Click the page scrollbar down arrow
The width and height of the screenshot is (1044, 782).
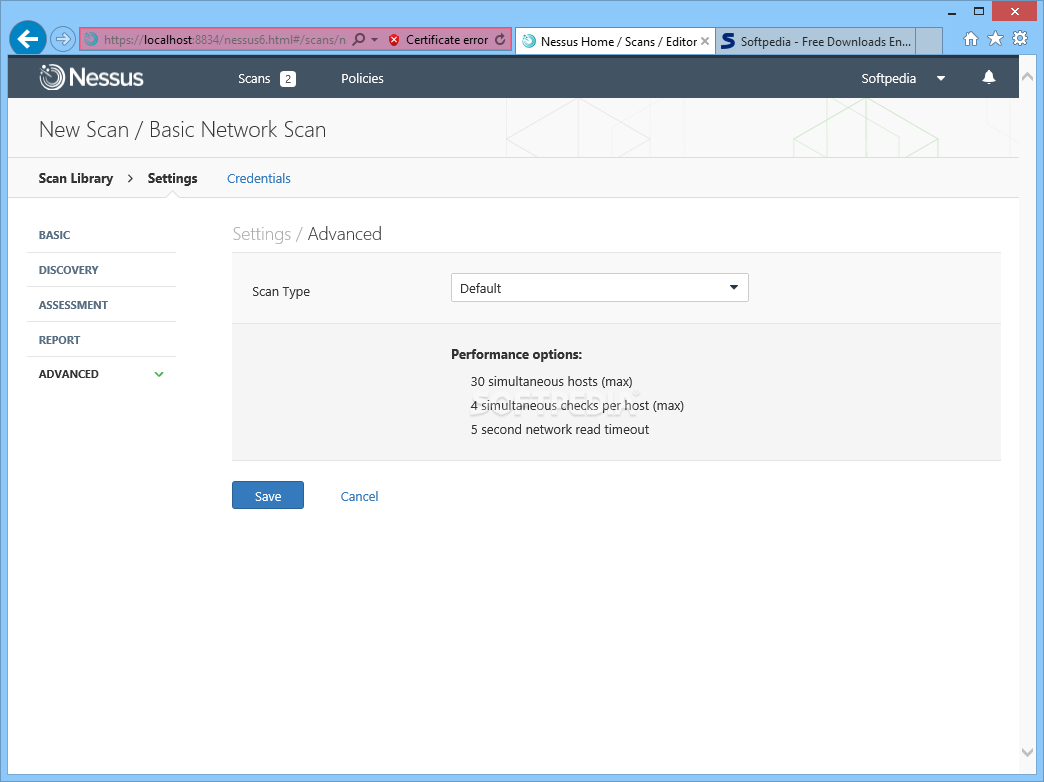[1027, 752]
